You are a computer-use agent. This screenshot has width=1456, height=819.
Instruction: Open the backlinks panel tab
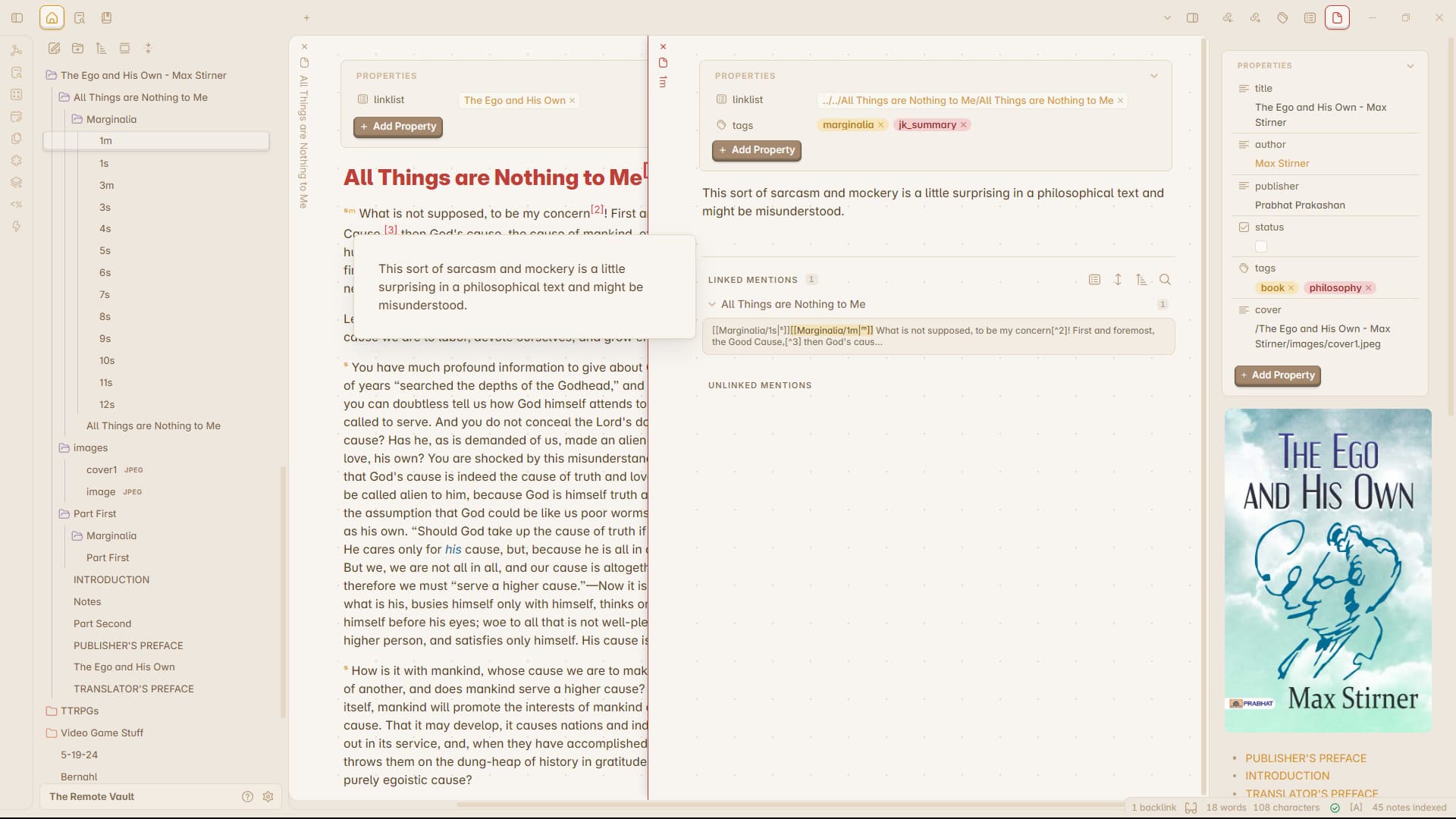[x=1228, y=17]
